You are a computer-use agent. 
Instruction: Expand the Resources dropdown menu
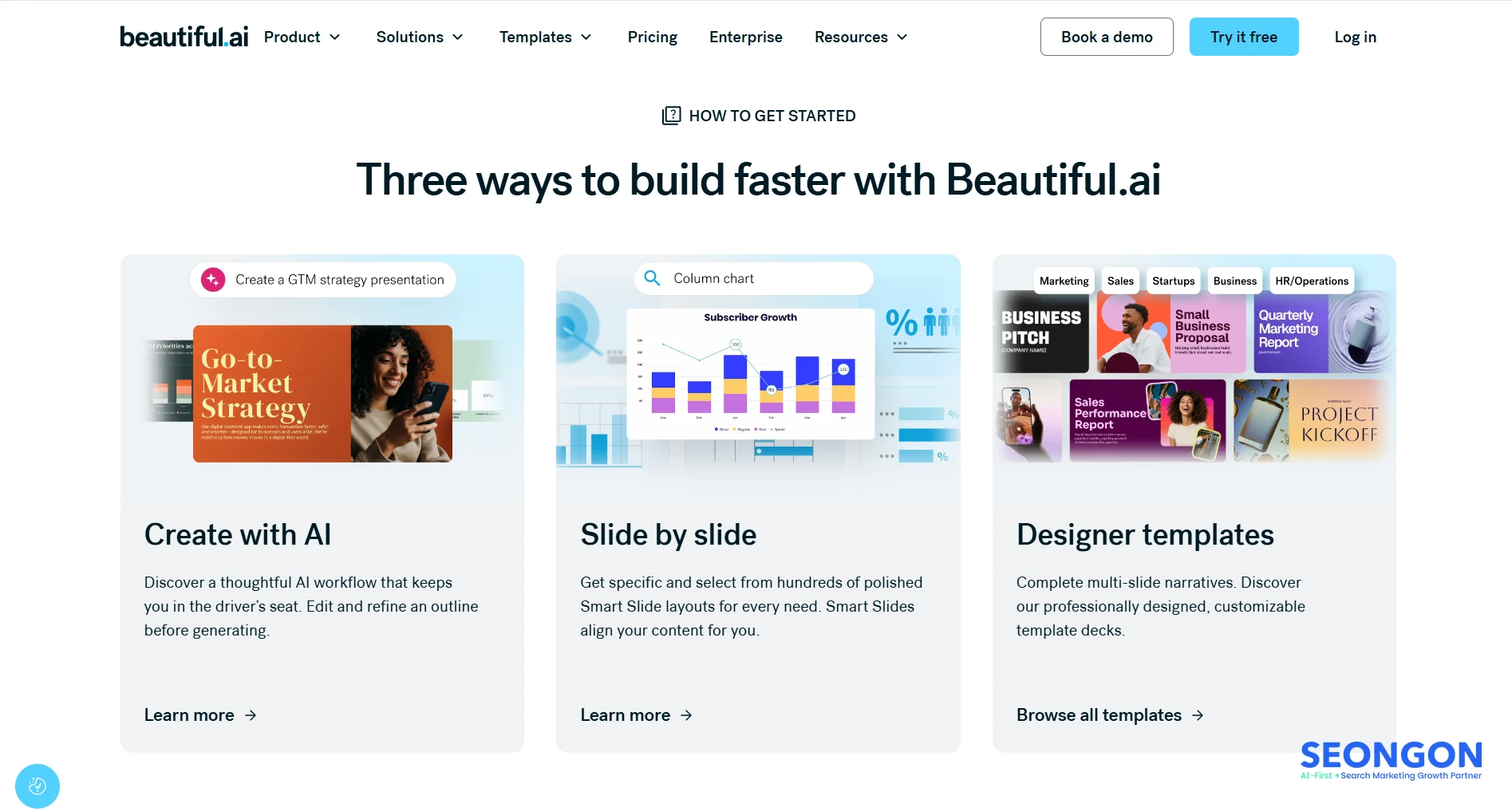[861, 37]
